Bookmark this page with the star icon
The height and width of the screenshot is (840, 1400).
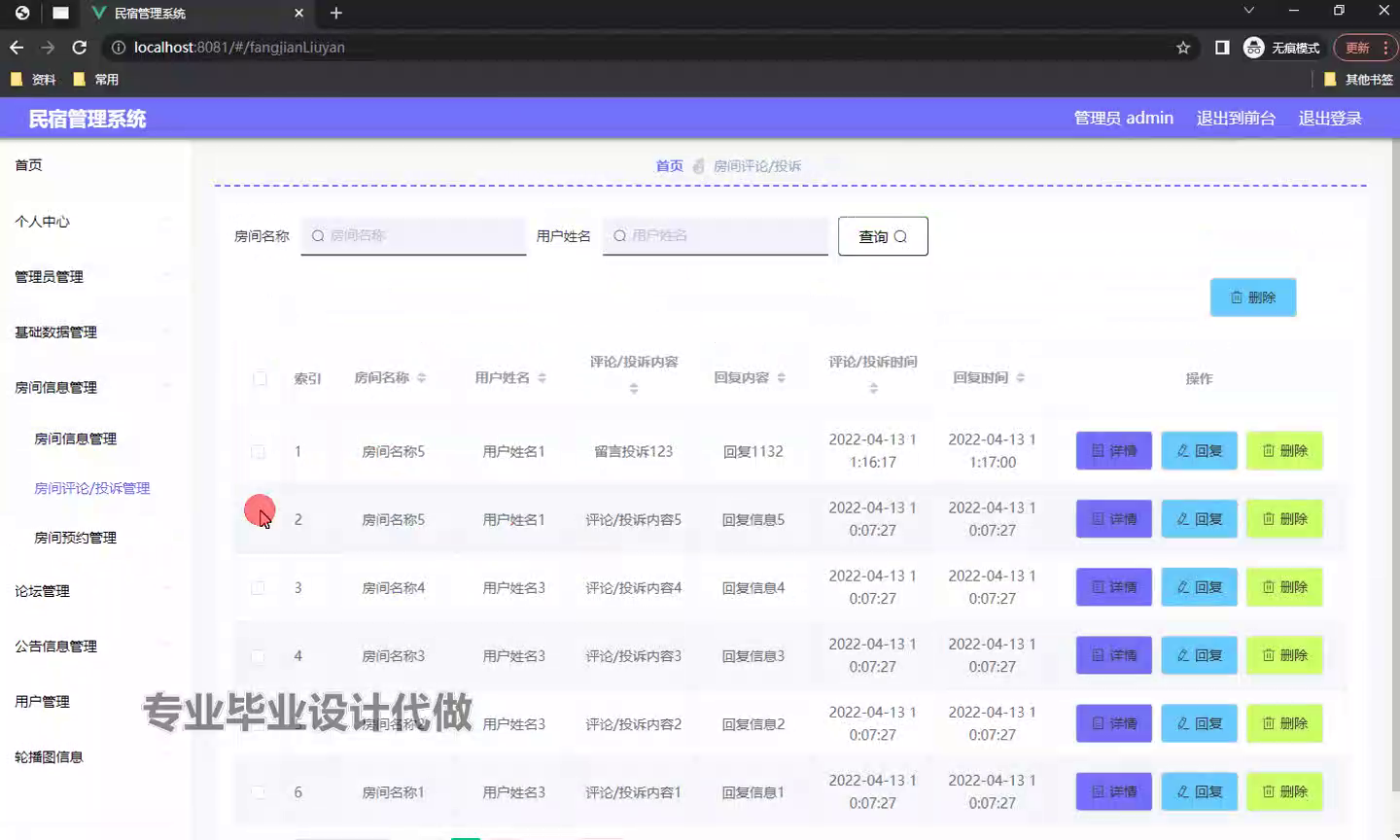pyautogui.click(x=1183, y=47)
